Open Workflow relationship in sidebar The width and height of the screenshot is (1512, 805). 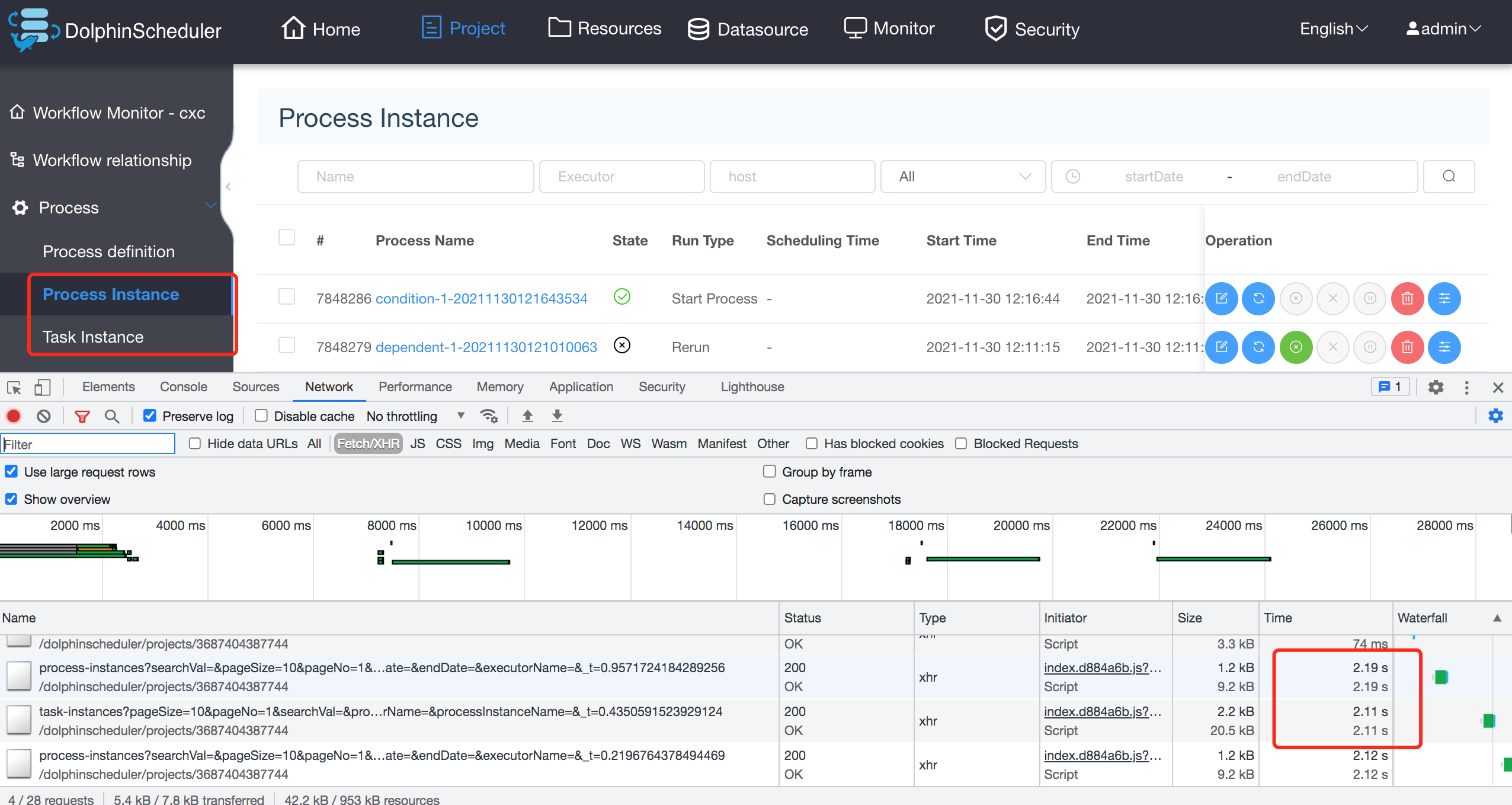[101, 160]
